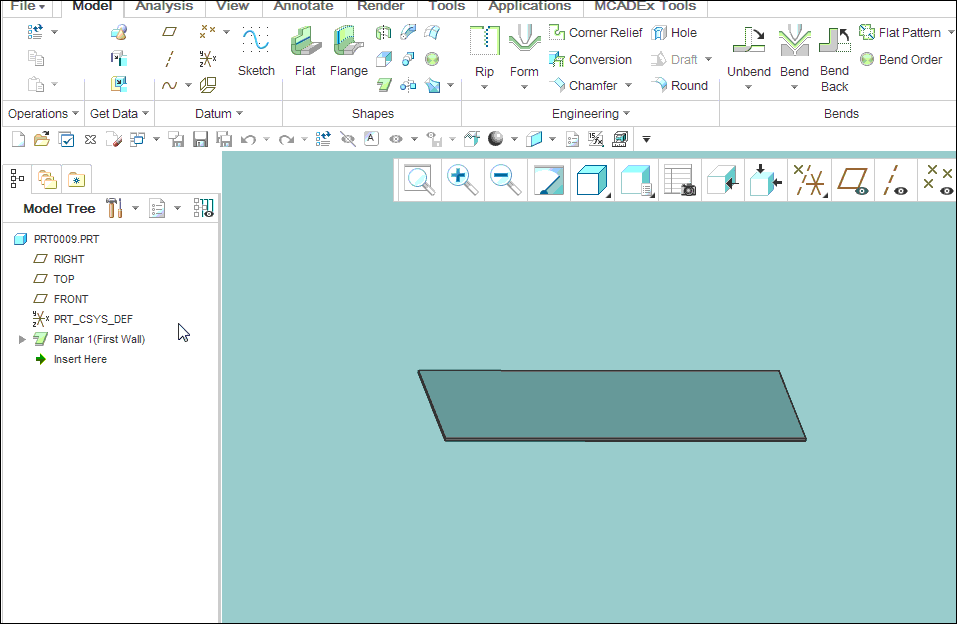Select the Round tool
This screenshot has height=624, width=957.
[679, 85]
